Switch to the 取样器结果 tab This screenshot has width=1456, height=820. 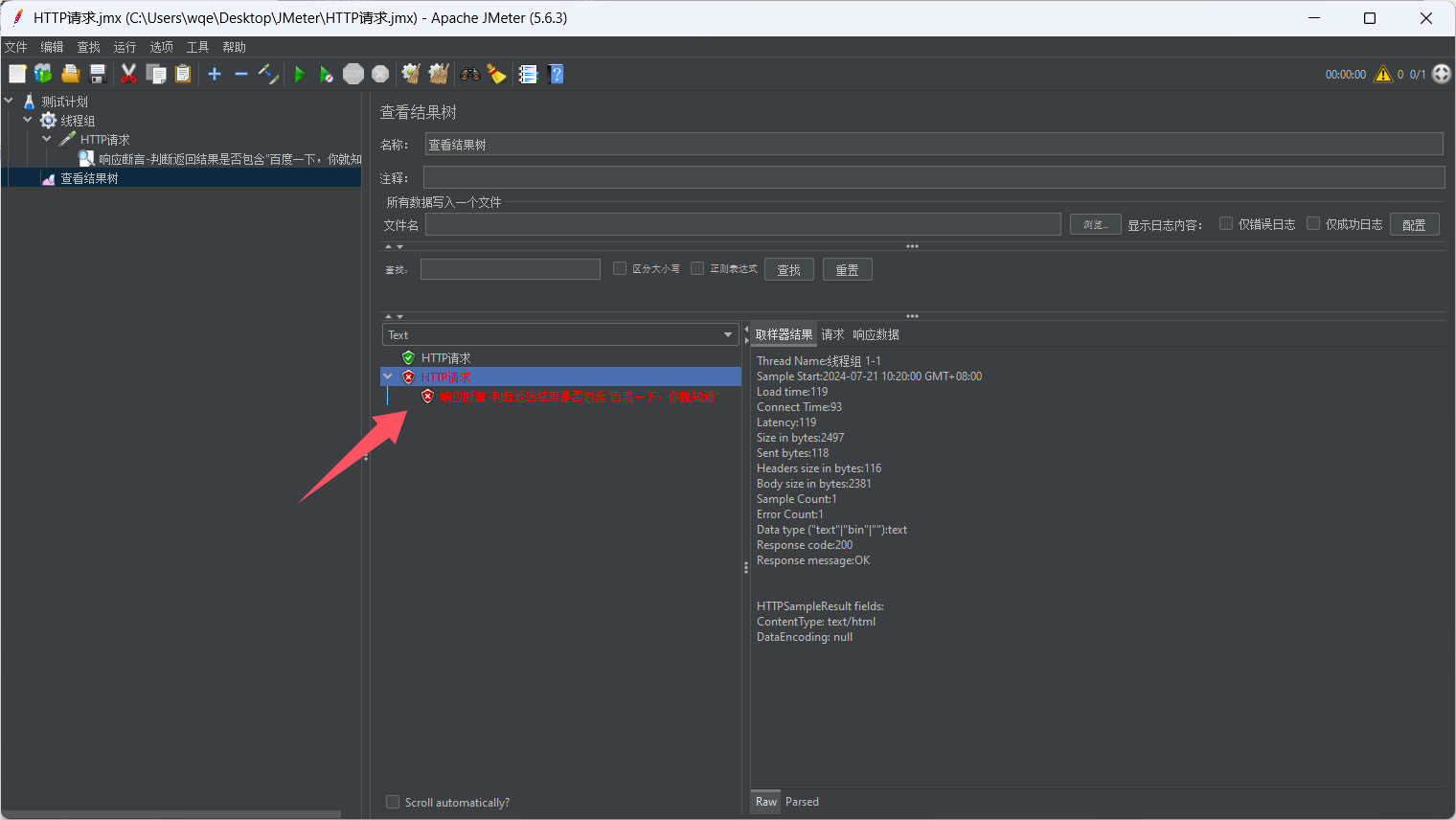point(784,334)
